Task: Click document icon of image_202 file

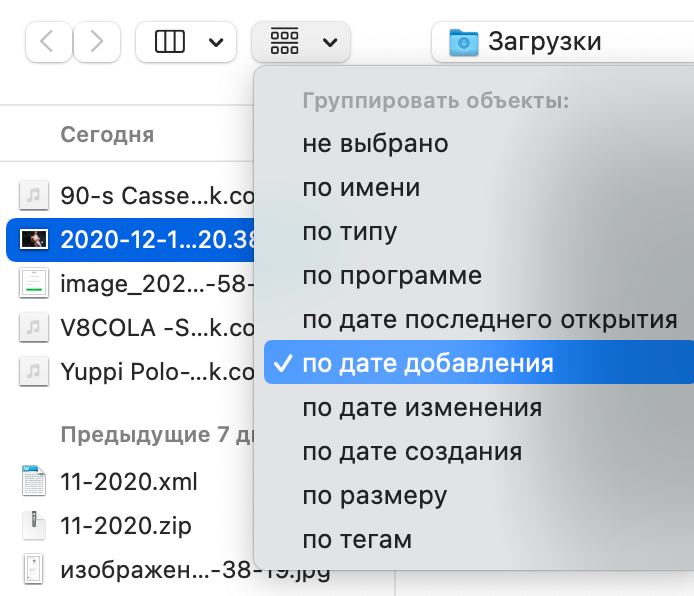Action: (x=34, y=283)
